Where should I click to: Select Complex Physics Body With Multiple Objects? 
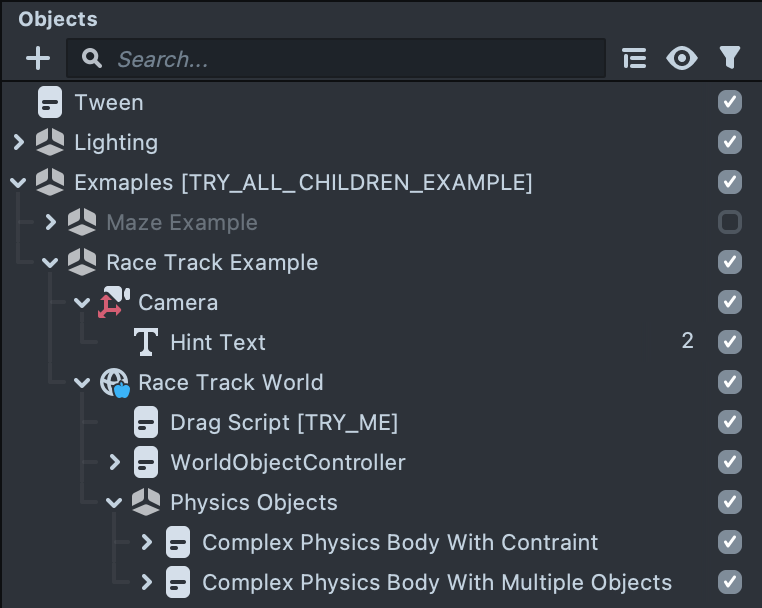[x=437, y=582]
